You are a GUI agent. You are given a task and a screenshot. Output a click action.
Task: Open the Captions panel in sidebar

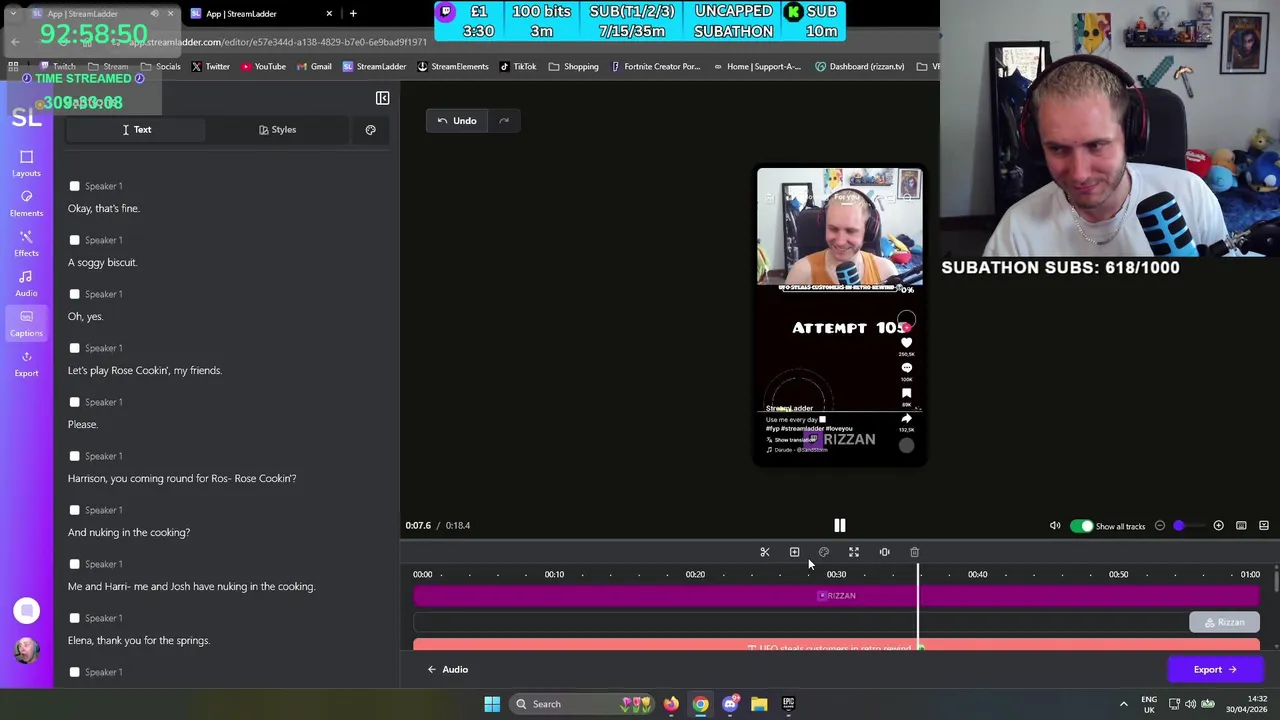[26, 323]
